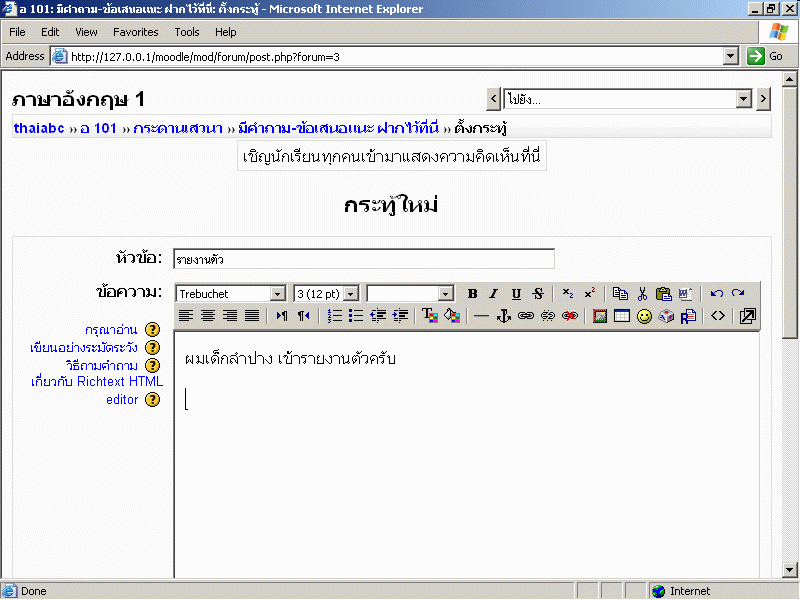Apply italic formatting to the text

pyautogui.click(x=493, y=294)
